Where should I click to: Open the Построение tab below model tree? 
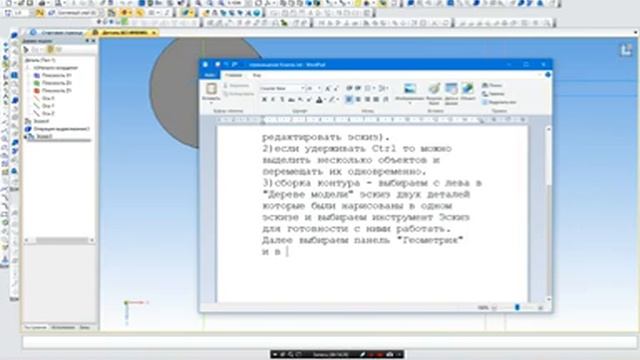click(36, 327)
